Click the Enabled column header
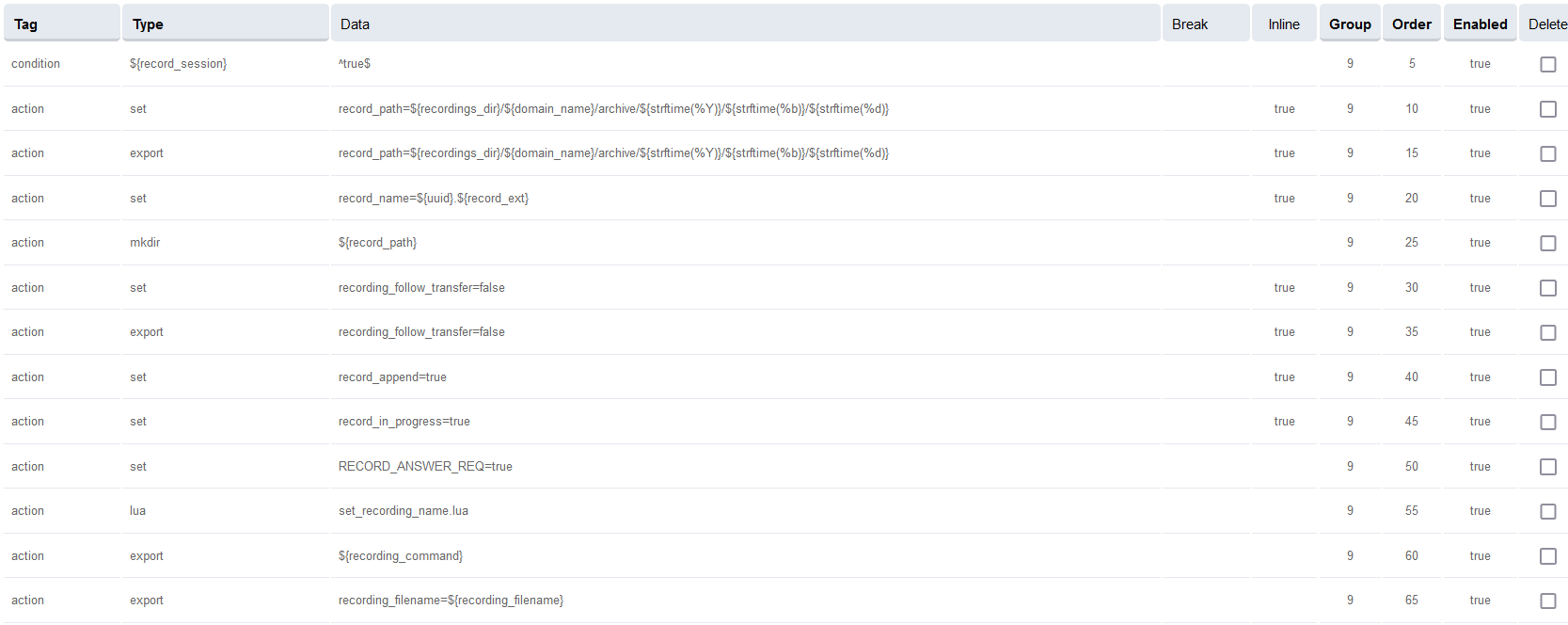Screen dimensions: 1568x625 click(1479, 24)
